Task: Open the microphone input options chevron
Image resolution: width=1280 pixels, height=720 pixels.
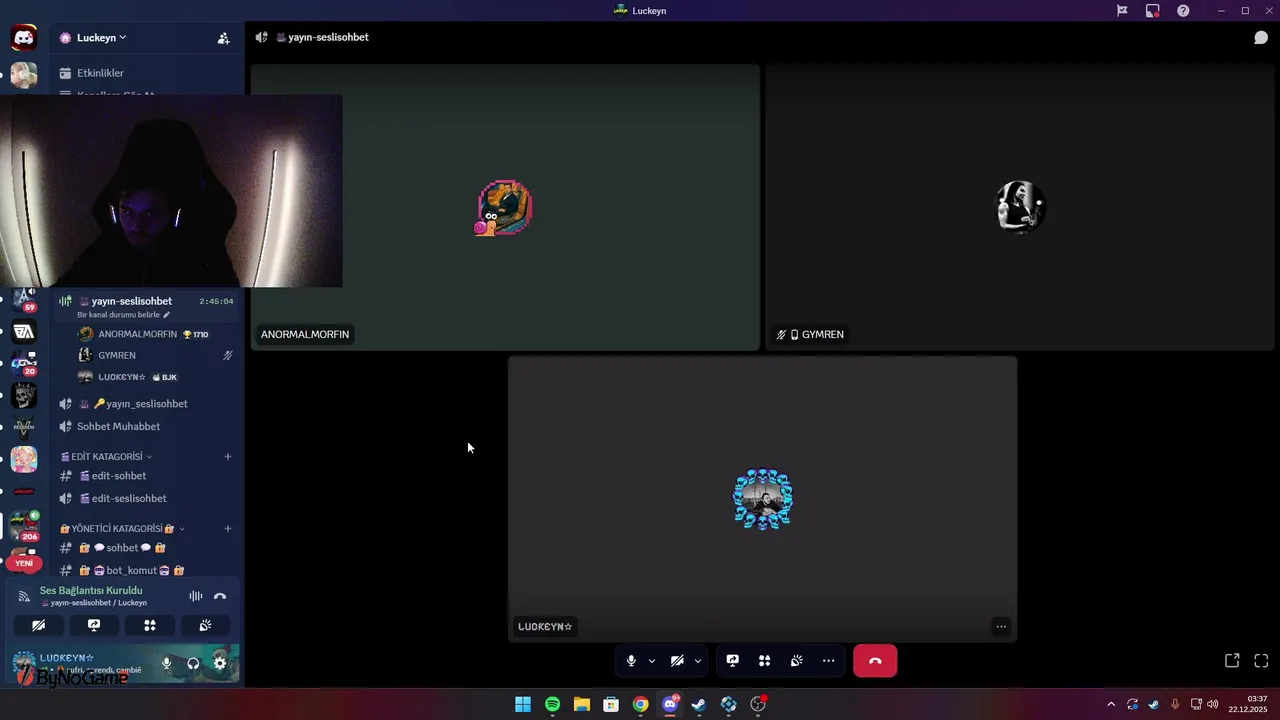Action: click(652, 661)
